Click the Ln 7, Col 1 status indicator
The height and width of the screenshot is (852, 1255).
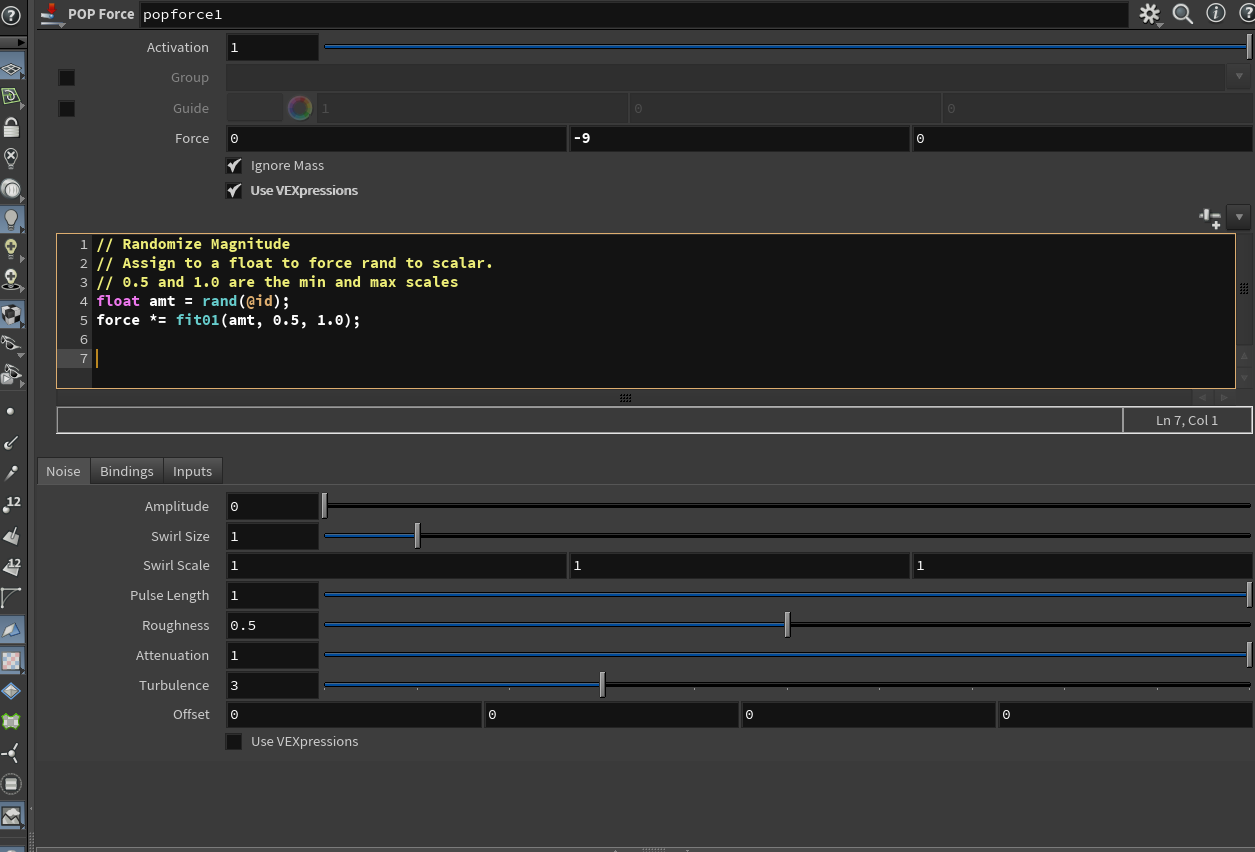click(x=1187, y=420)
